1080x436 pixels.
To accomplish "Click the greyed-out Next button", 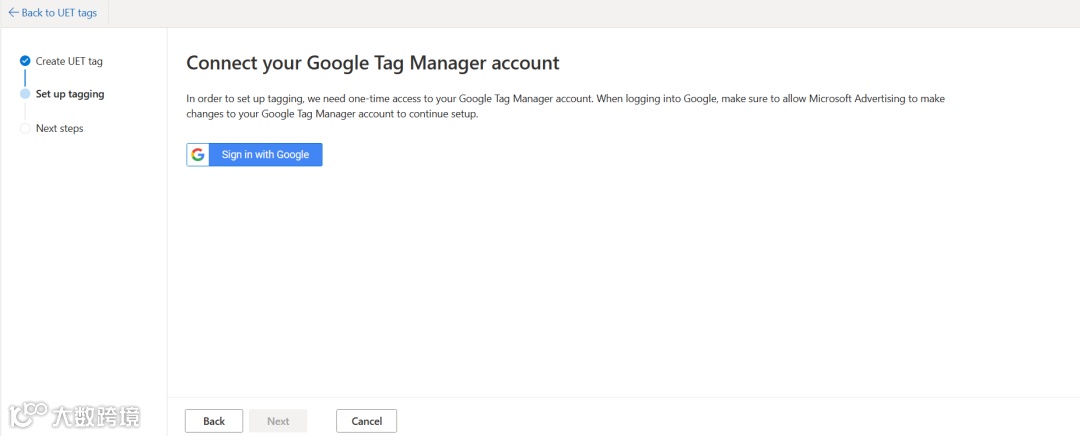I will (278, 421).
